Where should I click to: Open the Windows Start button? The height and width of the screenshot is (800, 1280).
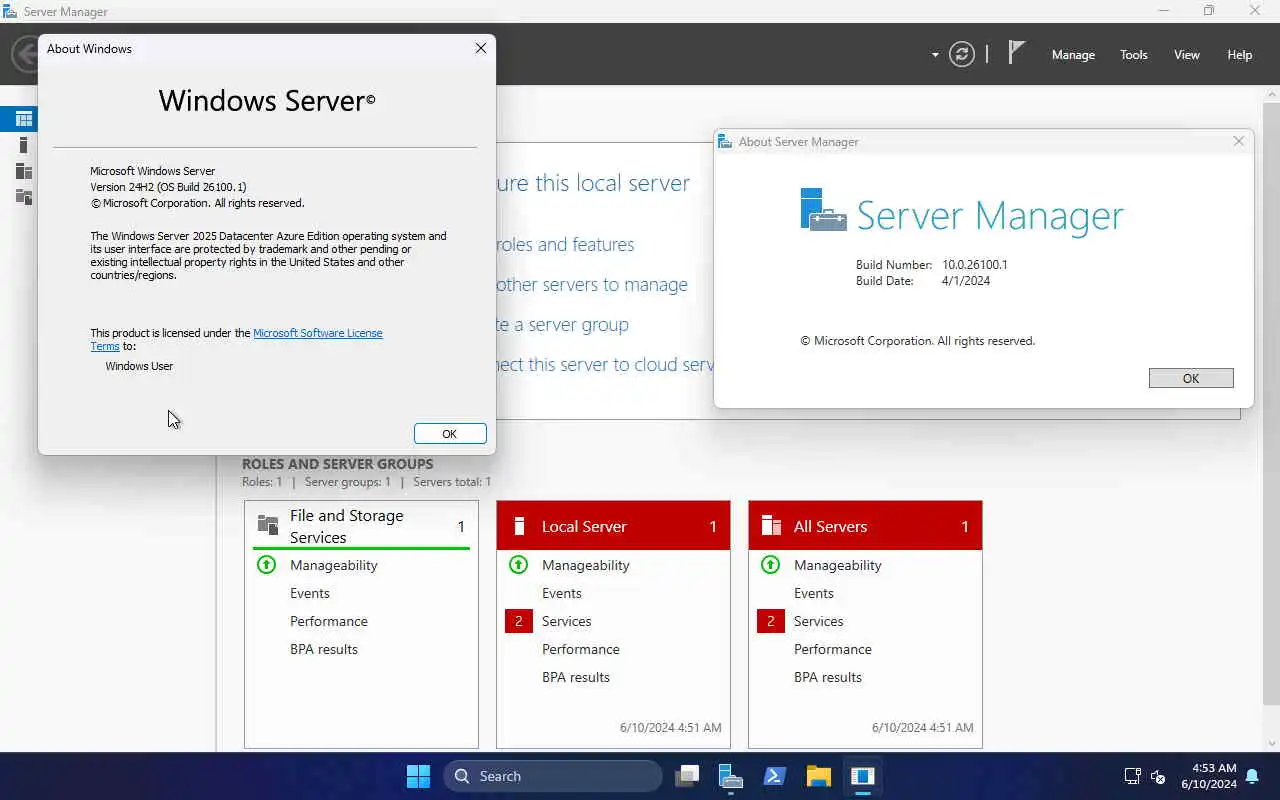pyautogui.click(x=418, y=776)
